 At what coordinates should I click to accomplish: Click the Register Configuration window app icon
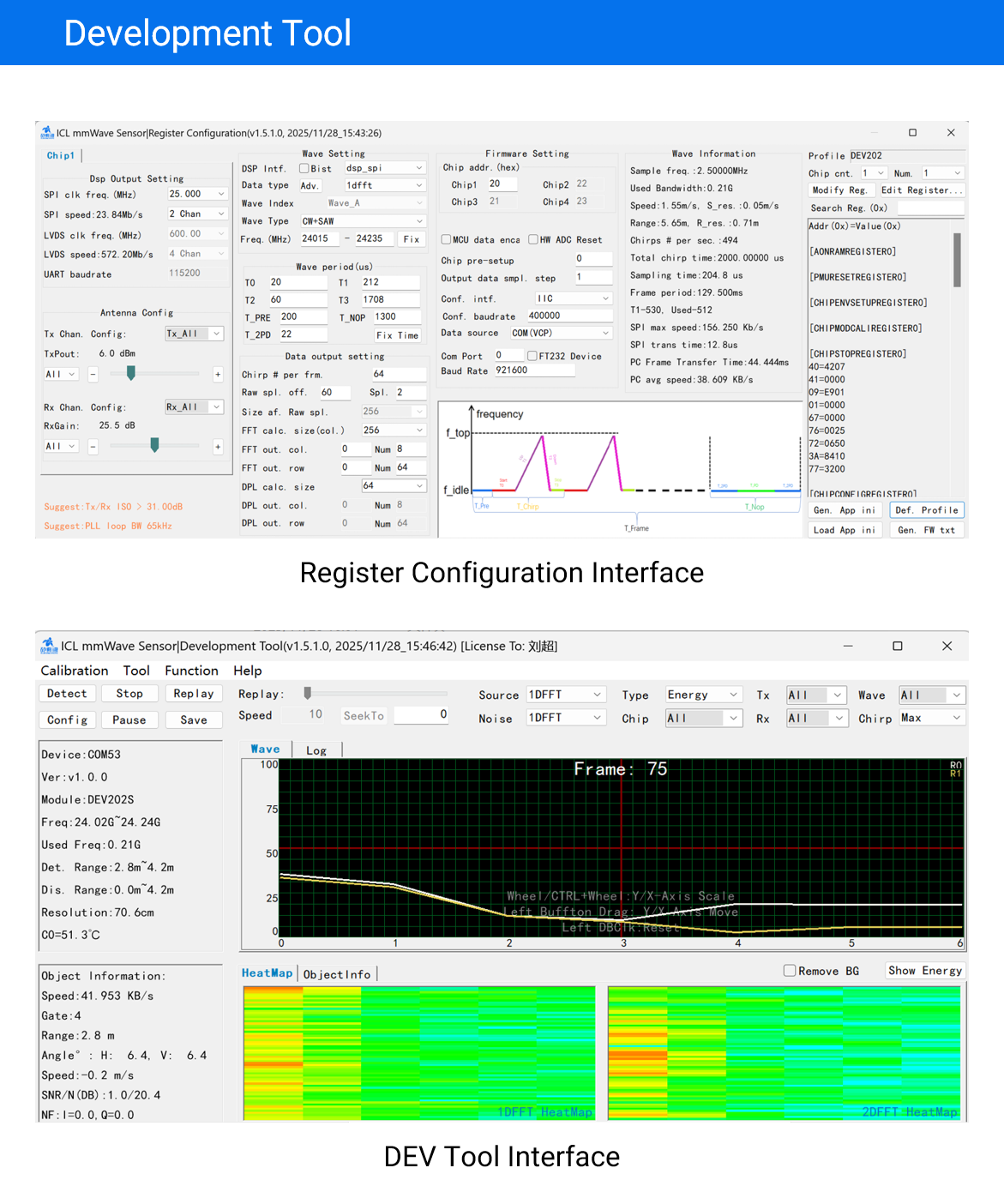point(47,132)
